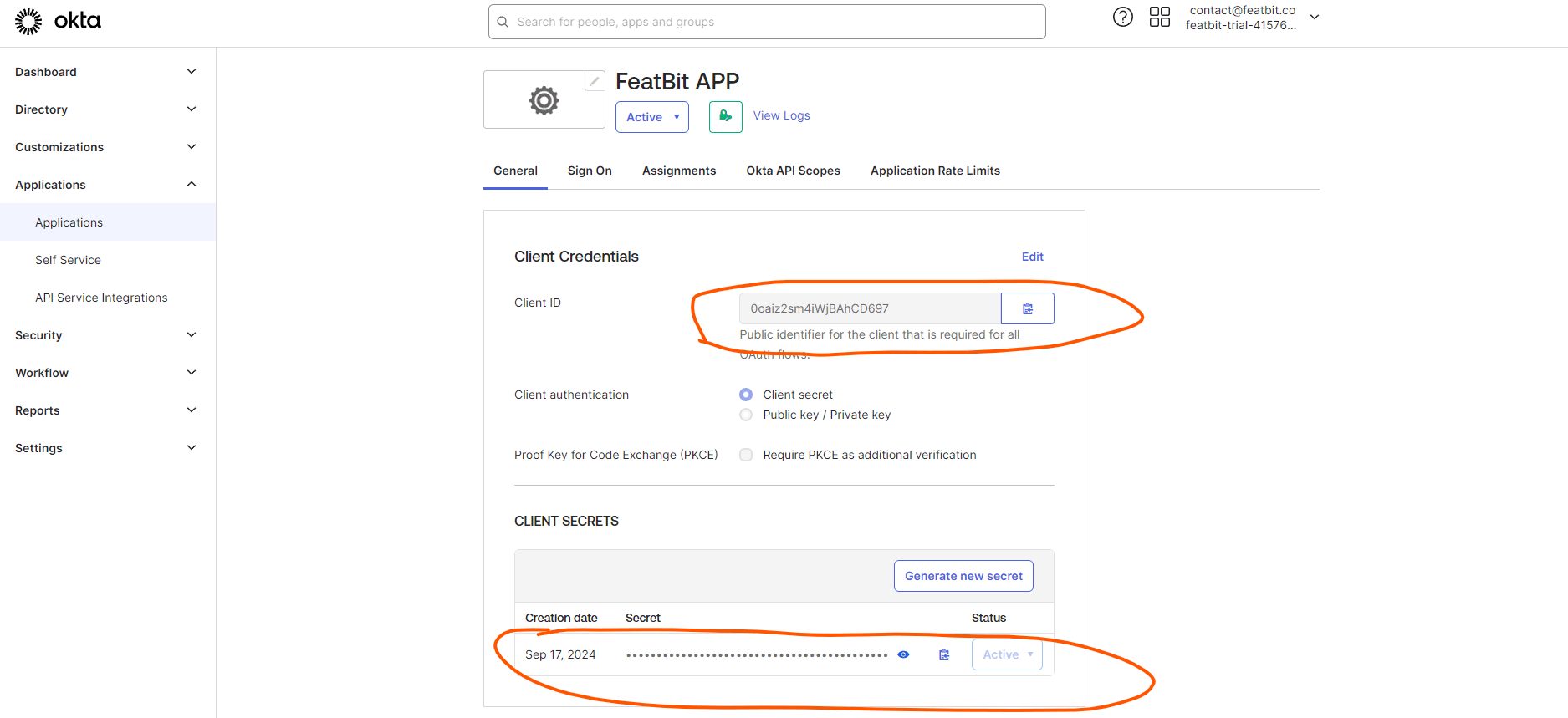Screen dimensions: 1568x718
Task: Open the Okta API Scopes tab
Action: [x=793, y=171]
